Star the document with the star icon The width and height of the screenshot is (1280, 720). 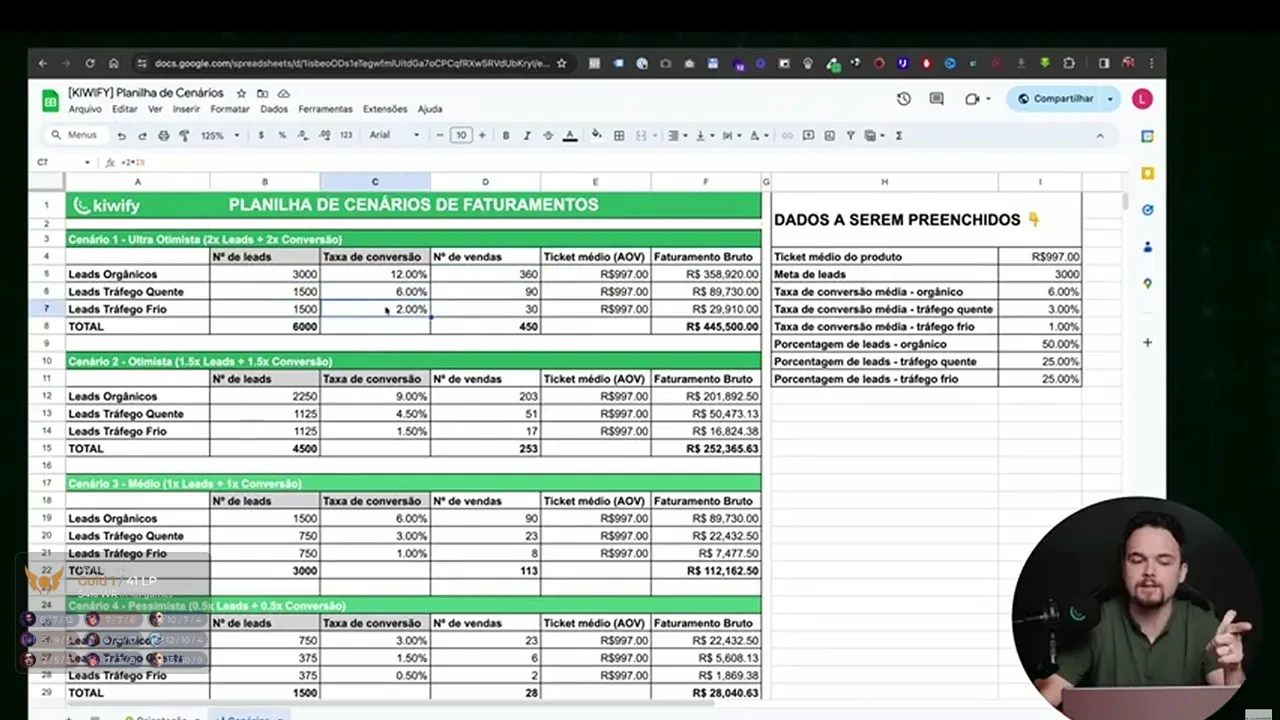pyautogui.click(x=241, y=93)
